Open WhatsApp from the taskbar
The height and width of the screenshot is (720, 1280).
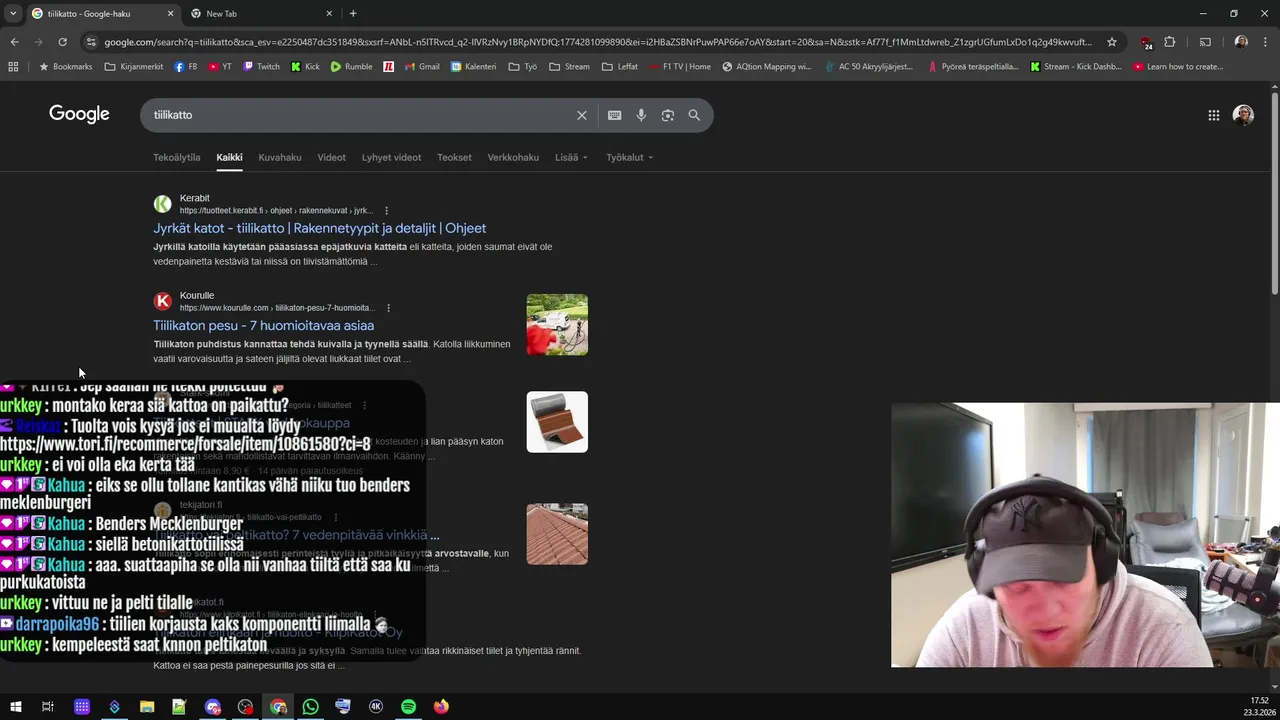[310, 706]
